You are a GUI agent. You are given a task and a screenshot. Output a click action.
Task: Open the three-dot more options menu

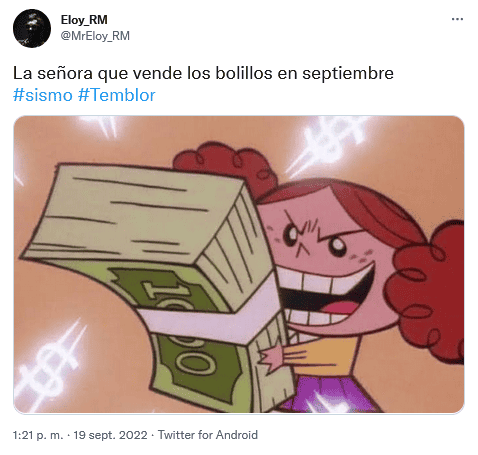pos(457,19)
